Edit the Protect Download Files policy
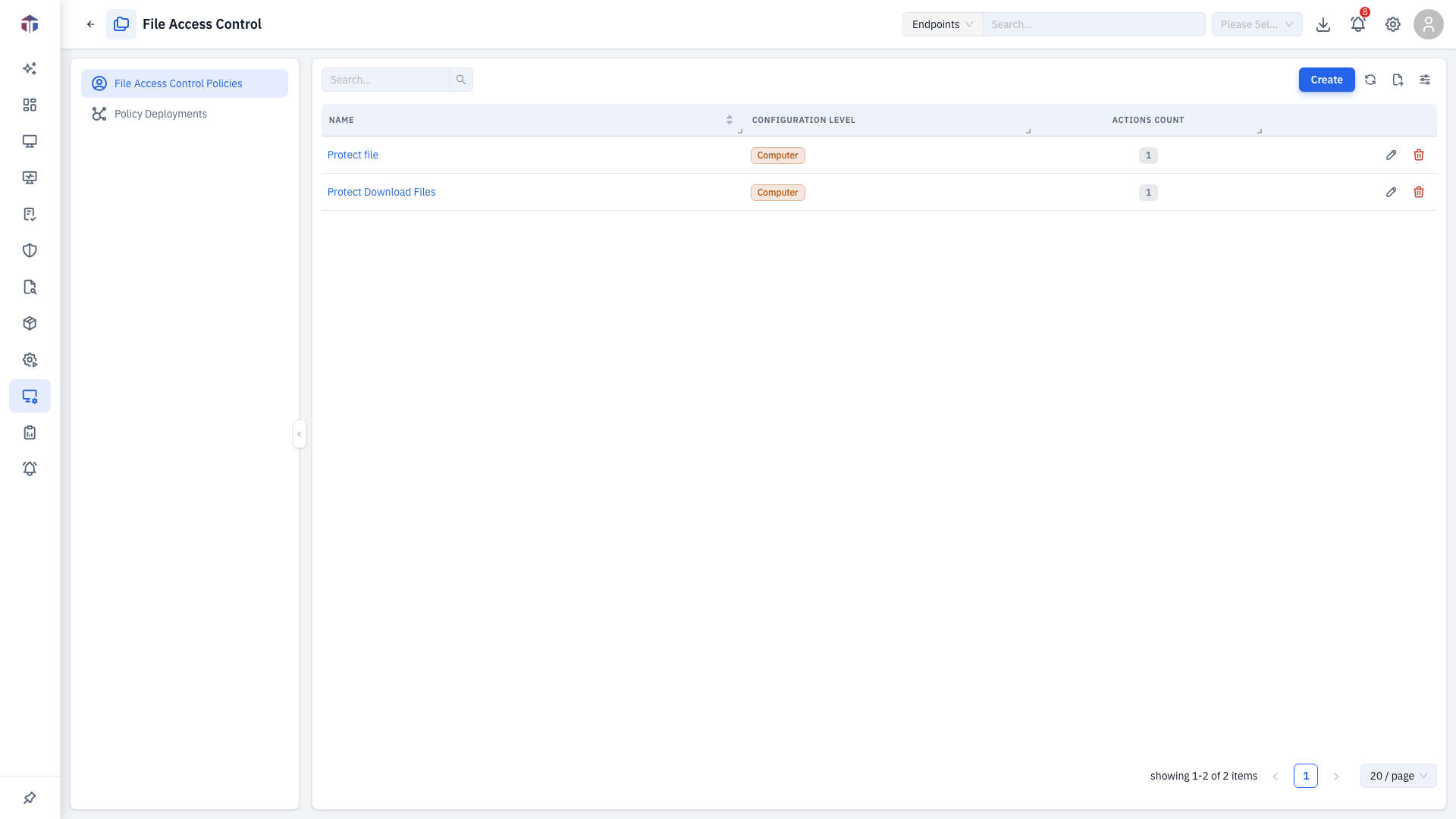The height and width of the screenshot is (819, 1456). 1391,192
